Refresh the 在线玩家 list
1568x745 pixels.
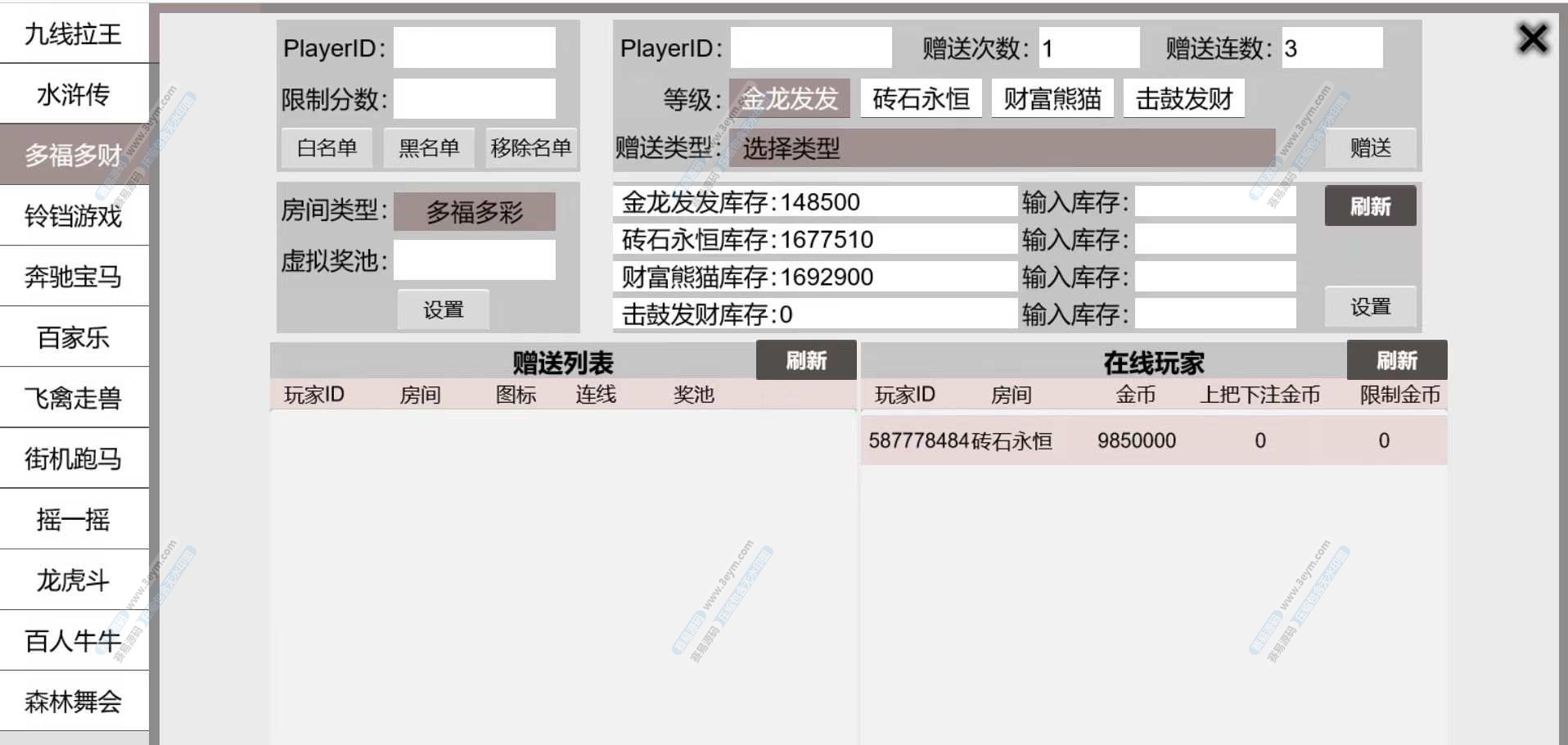coord(1396,360)
